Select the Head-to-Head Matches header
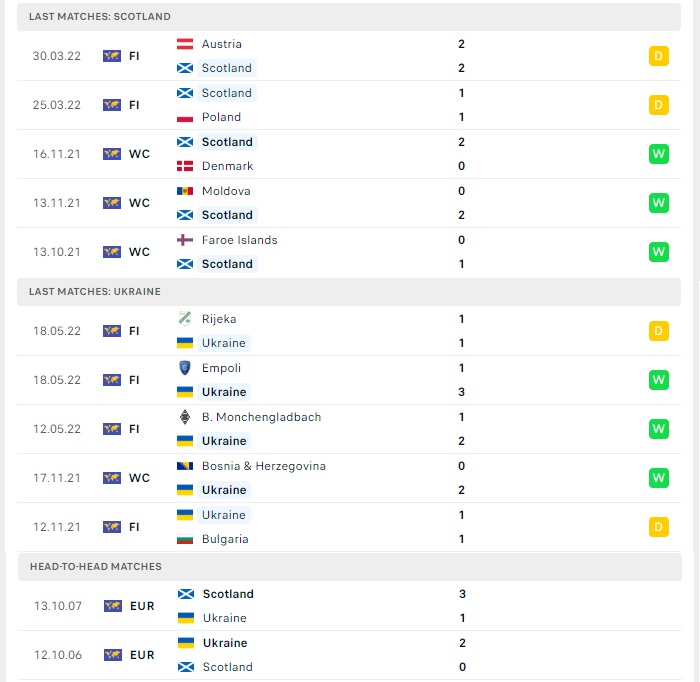Viewport: 700px width, 682px height. click(x=350, y=567)
